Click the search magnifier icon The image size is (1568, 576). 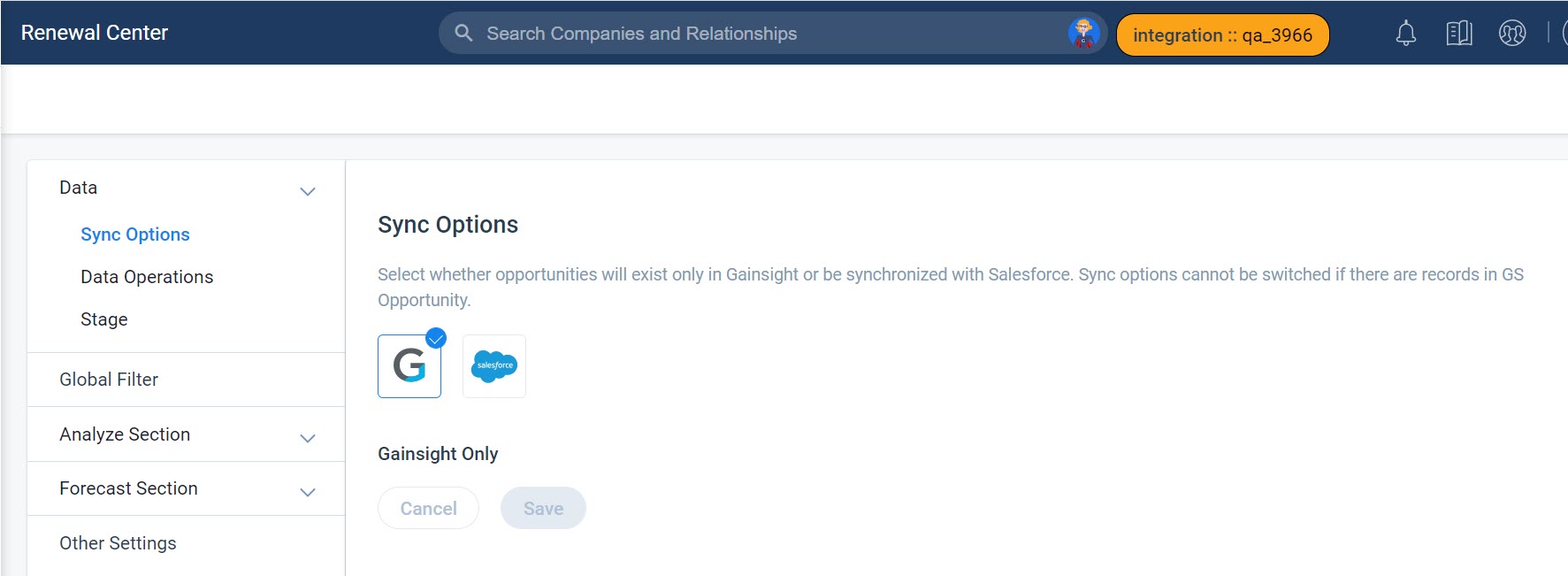click(463, 33)
